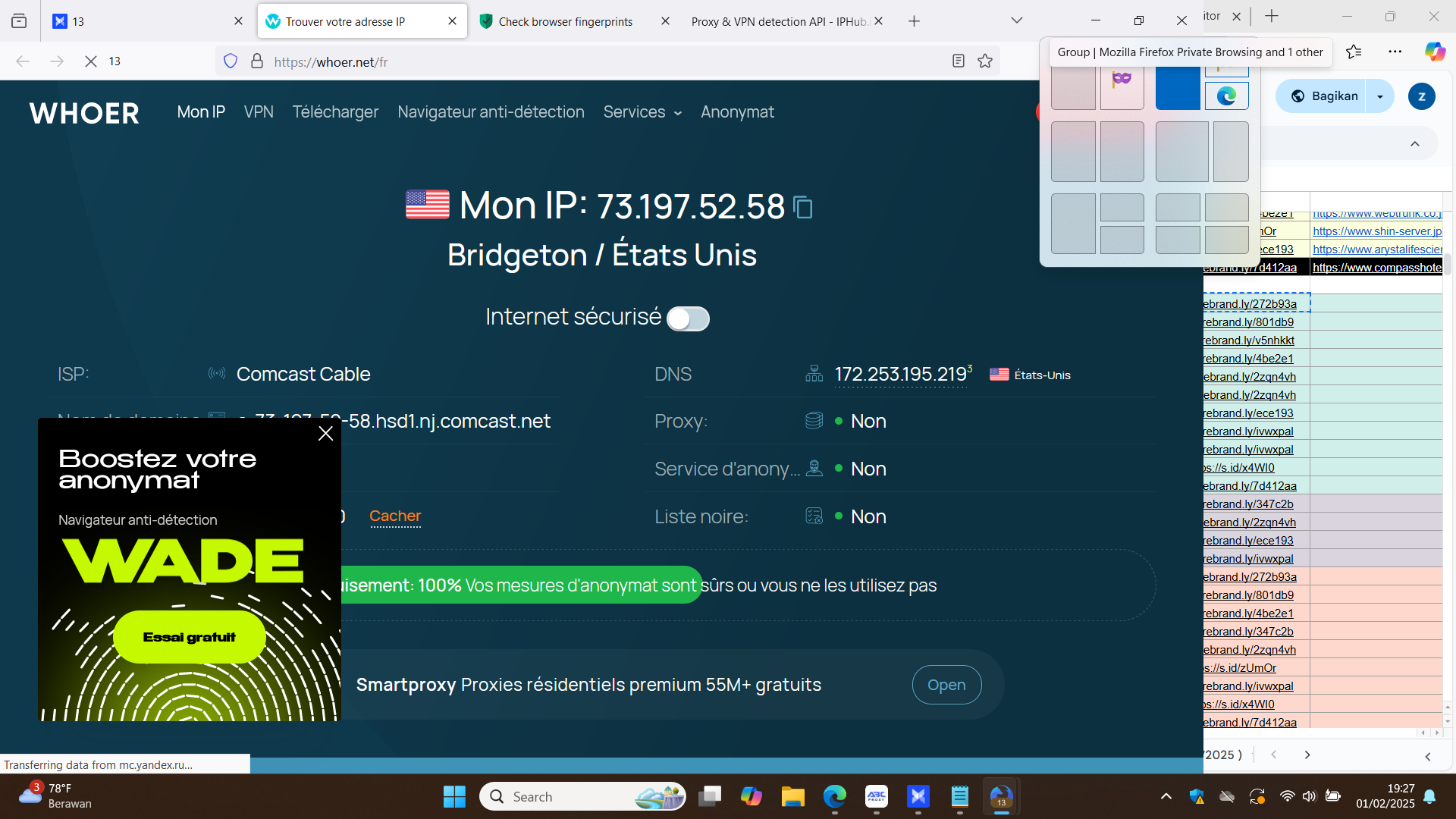The height and width of the screenshot is (819, 1456).
Task: Stop page loading with X button
Action: click(x=90, y=61)
